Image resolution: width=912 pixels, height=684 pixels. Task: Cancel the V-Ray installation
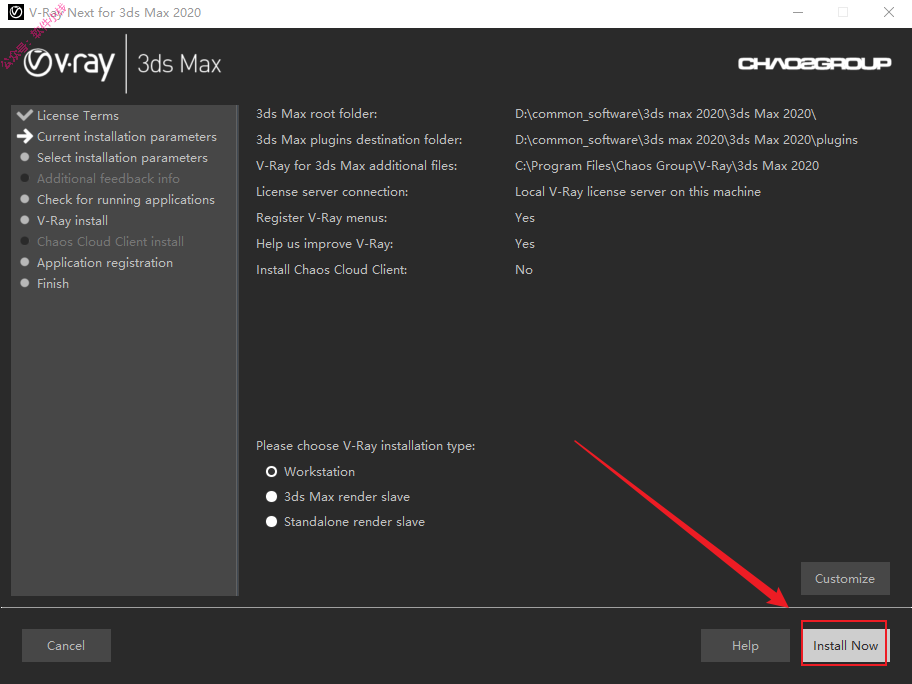click(66, 646)
